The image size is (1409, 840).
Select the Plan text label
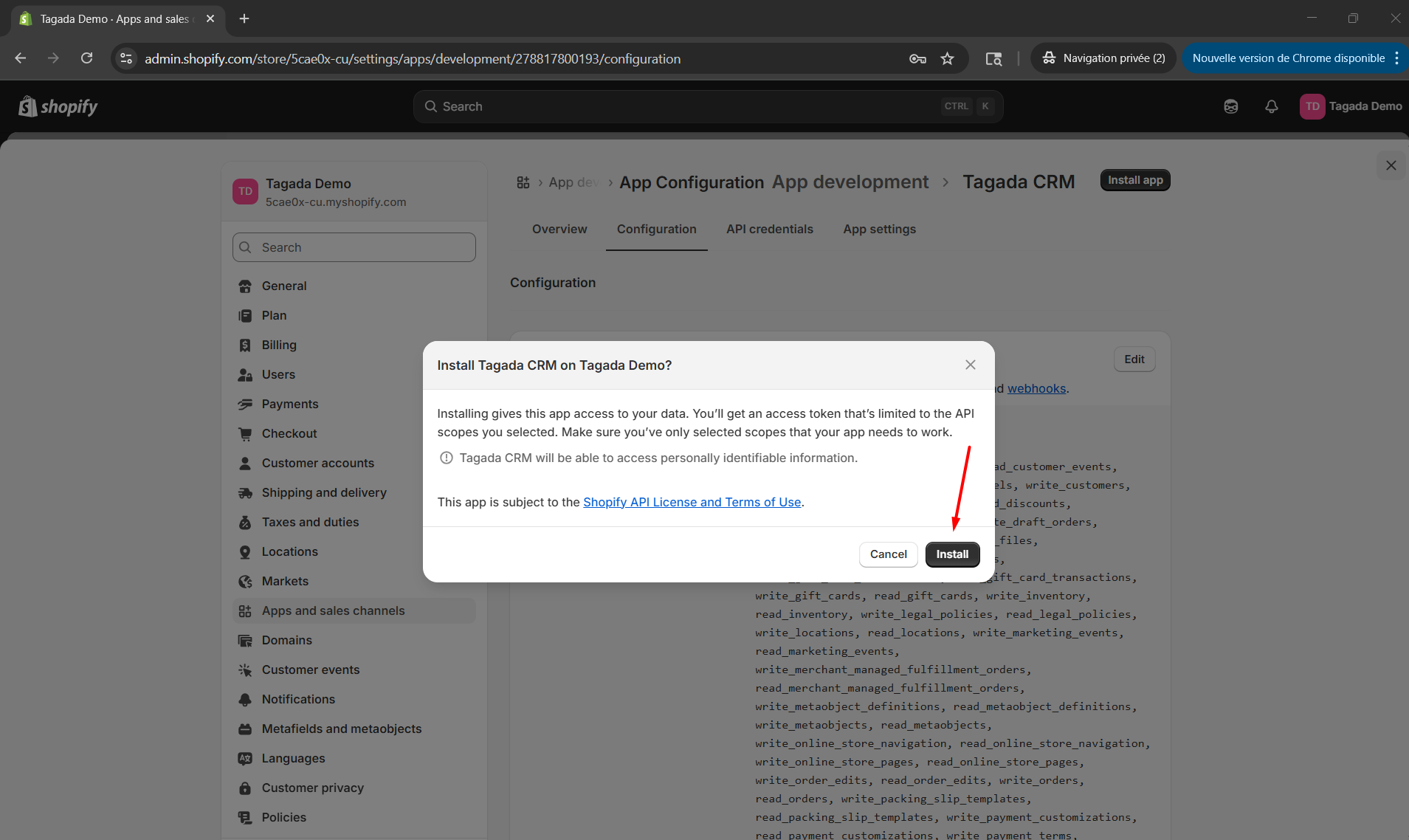tap(274, 315)
